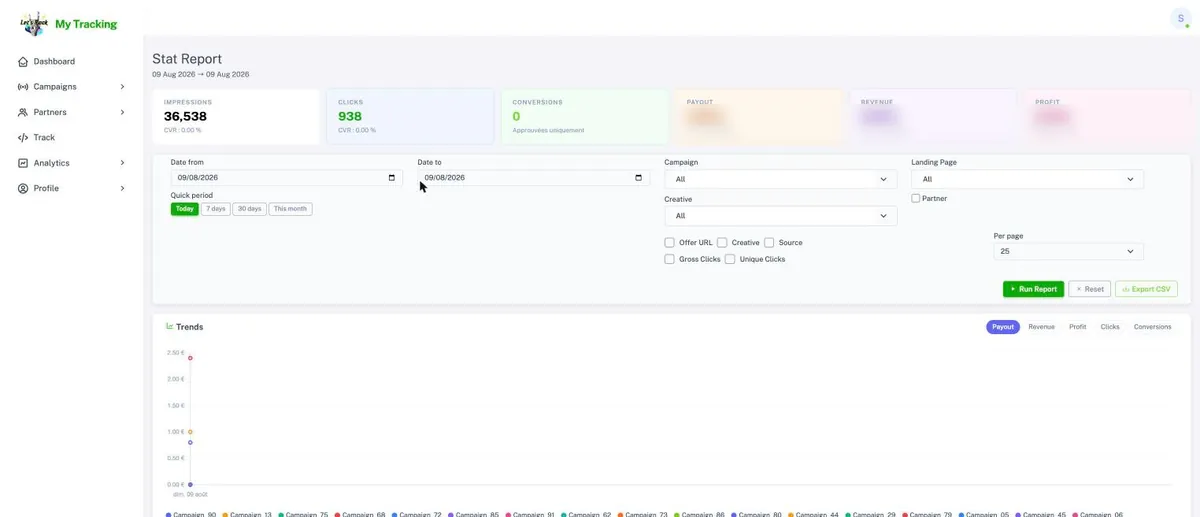1200x517 pixels.
Task: Enable the Source checkbox
Action: pos(769,243)
